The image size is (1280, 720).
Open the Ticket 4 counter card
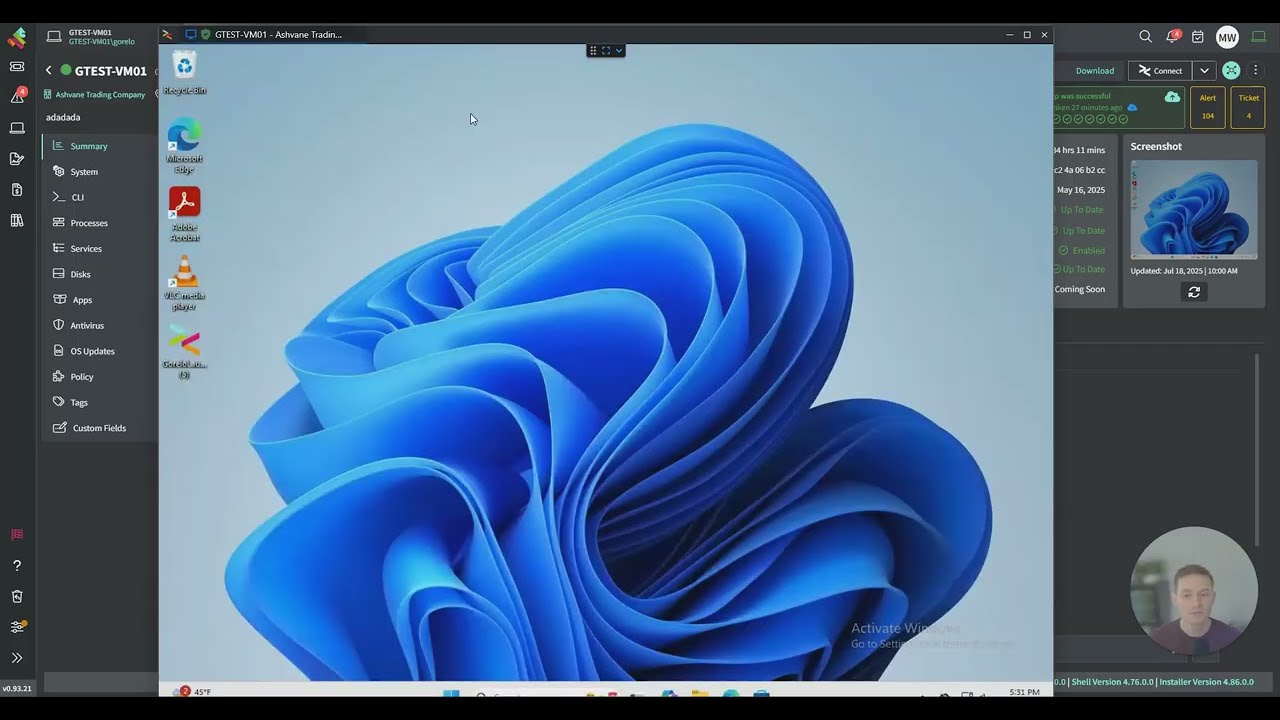coord(1249,107)
